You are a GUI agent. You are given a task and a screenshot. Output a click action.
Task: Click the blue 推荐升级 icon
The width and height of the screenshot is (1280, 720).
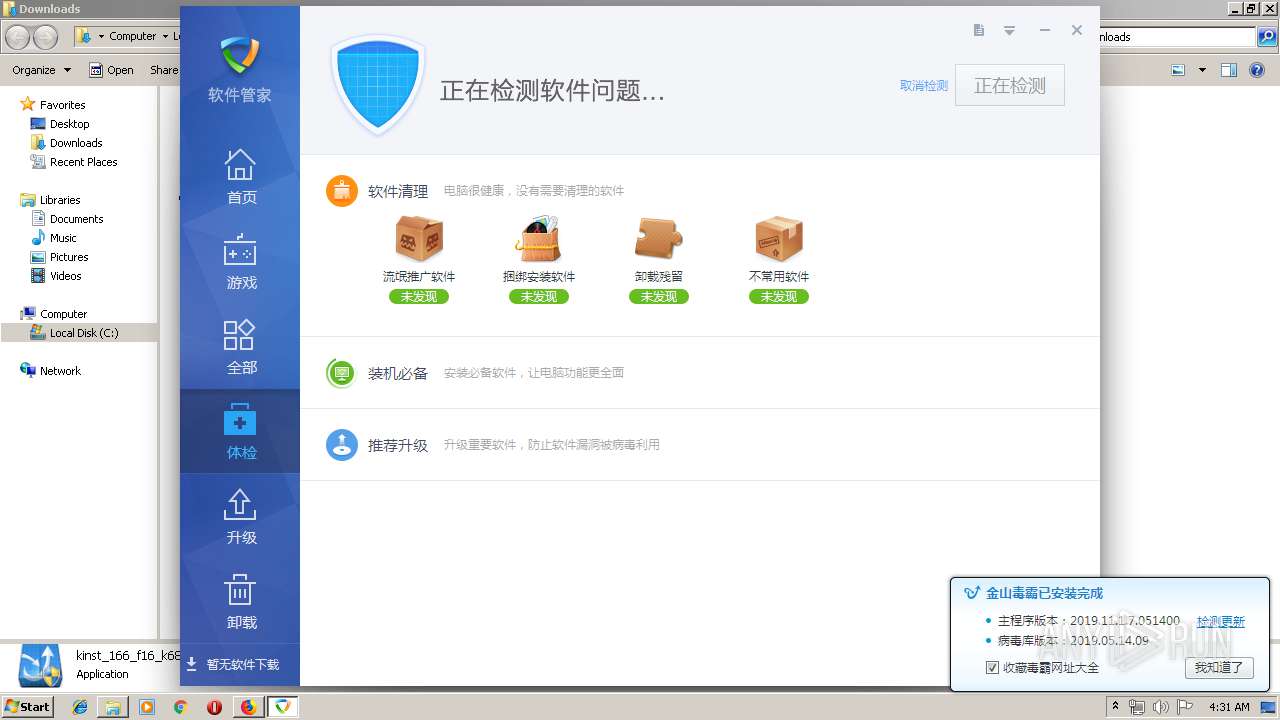(342, 445)
